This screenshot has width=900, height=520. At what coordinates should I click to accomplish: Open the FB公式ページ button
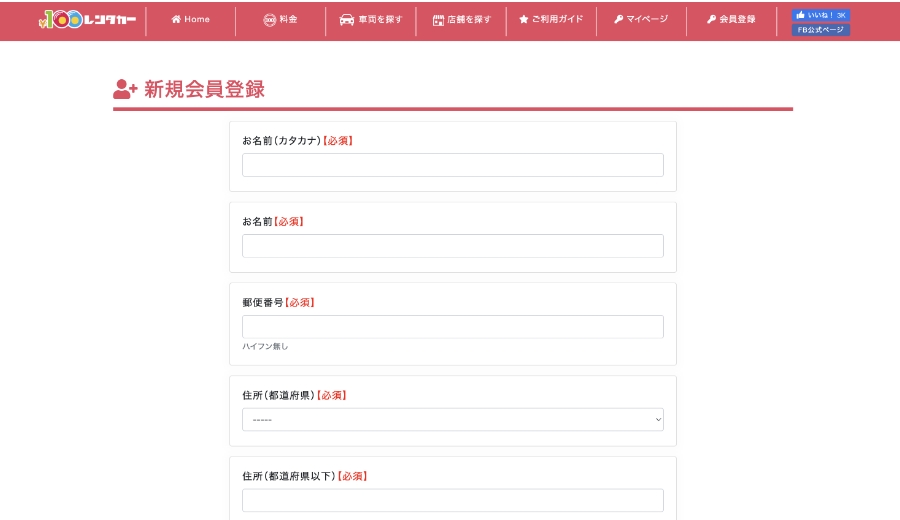[821, 30]
